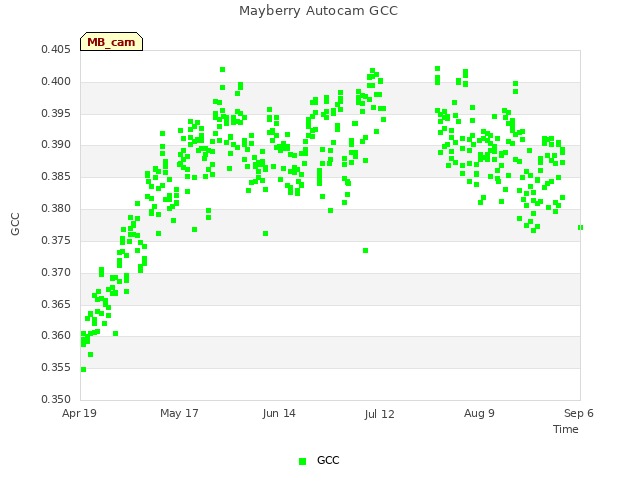This screenshot has width=640, height=480.
Task: Select the GCC legend label
Action: [x=328, y=460]
